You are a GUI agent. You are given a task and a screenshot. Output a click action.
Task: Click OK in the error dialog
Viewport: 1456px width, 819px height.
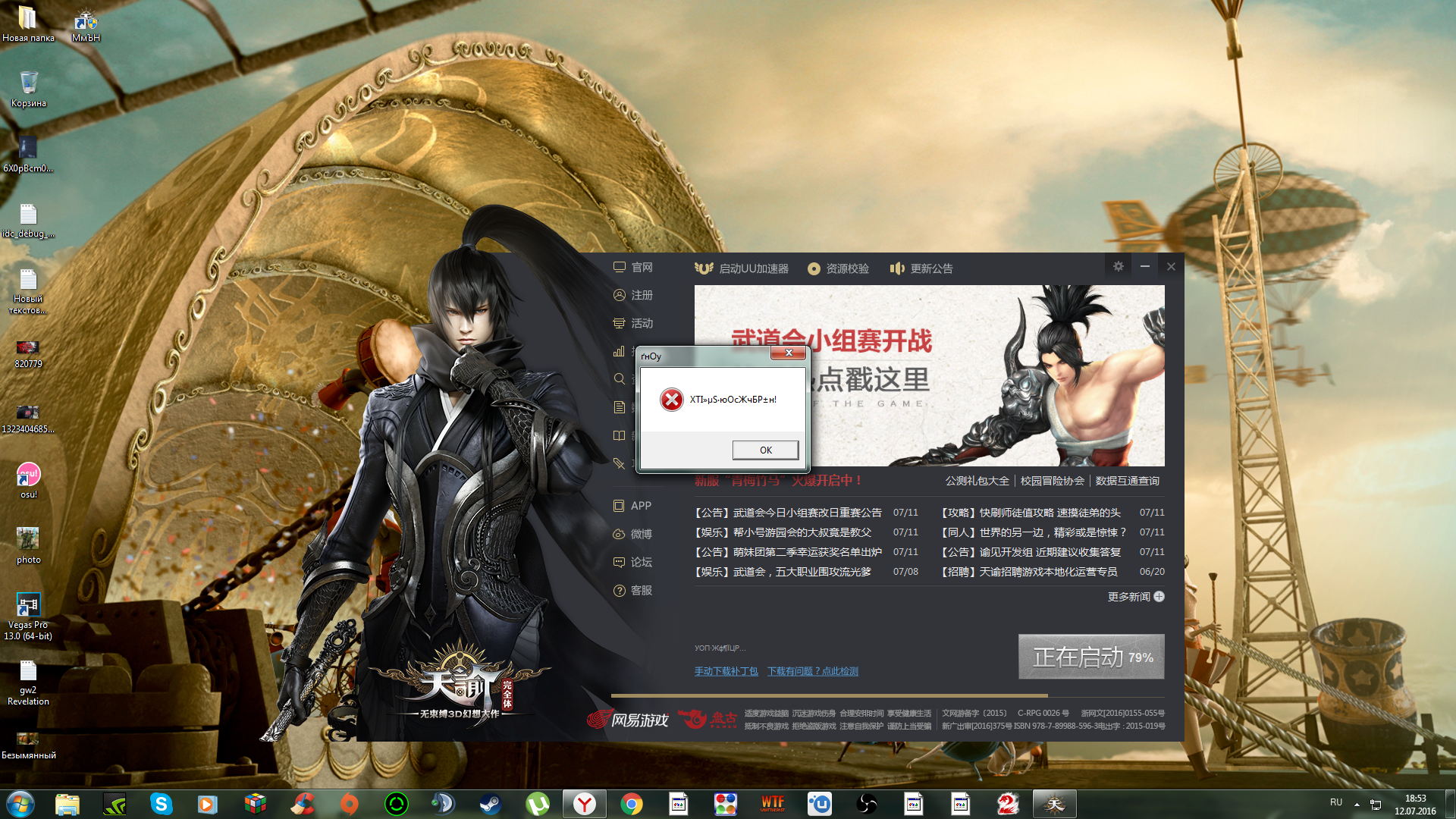click(x=765, y=450)
